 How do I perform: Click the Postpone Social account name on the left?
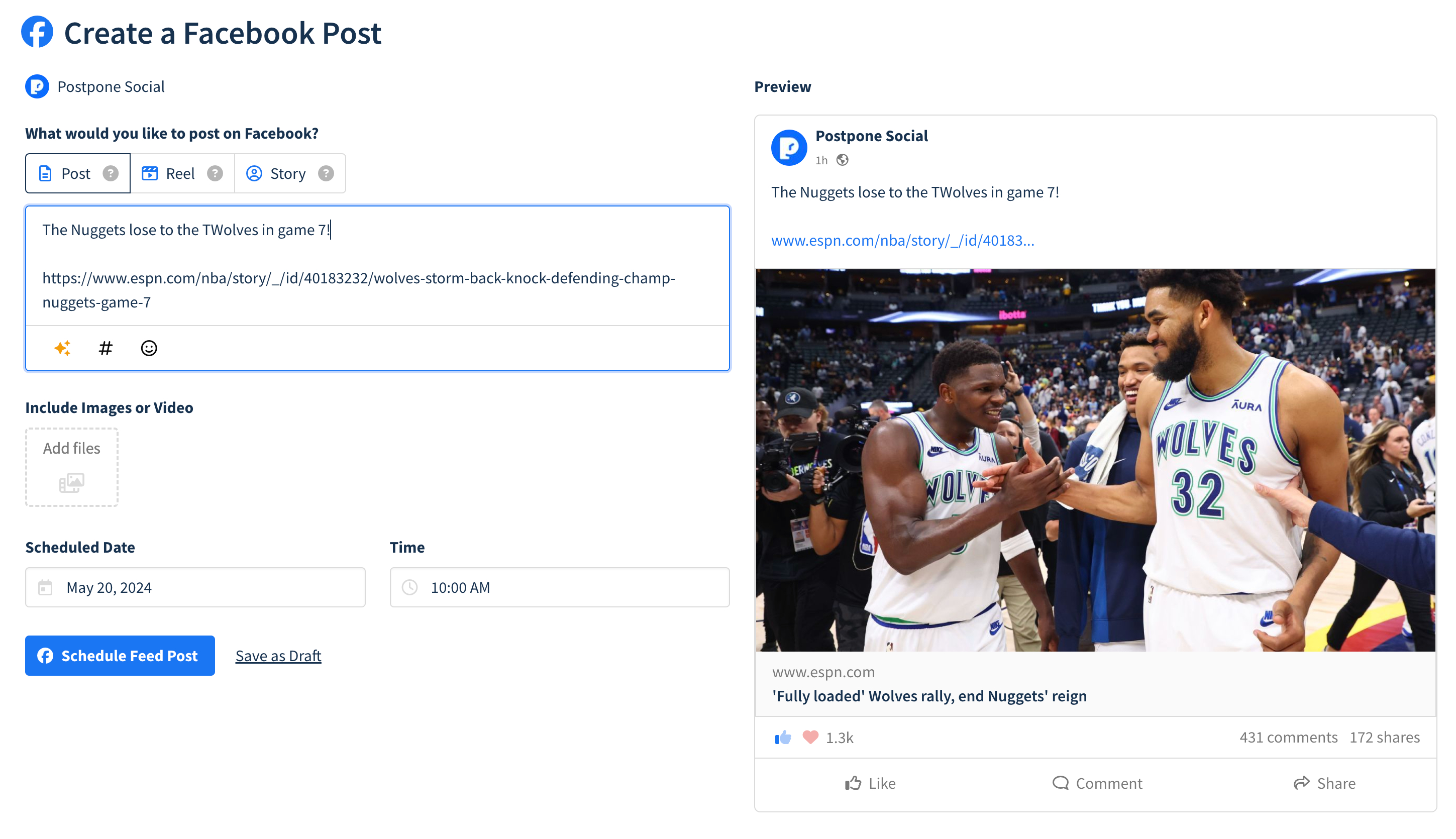(x=111, y=86)
